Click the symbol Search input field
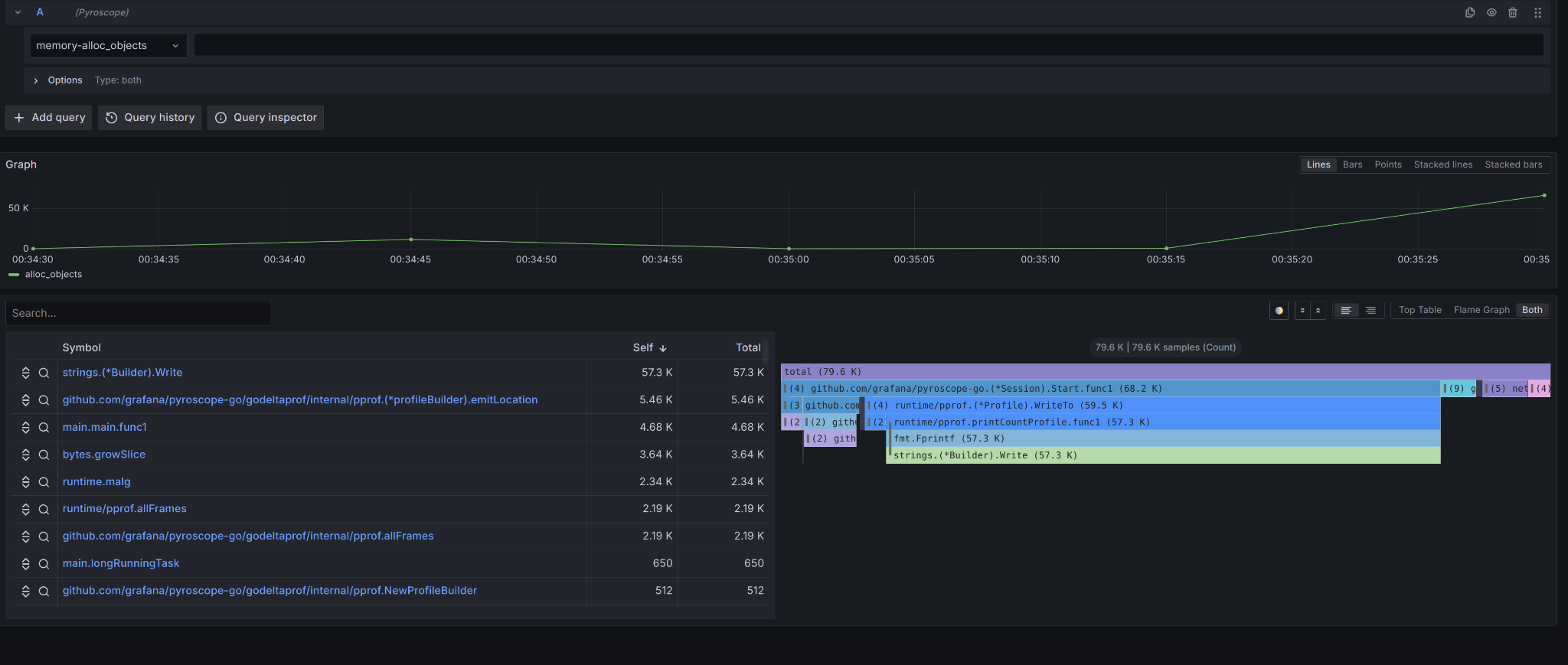This screenshot has height=665, width=1568. coord(138,314)
